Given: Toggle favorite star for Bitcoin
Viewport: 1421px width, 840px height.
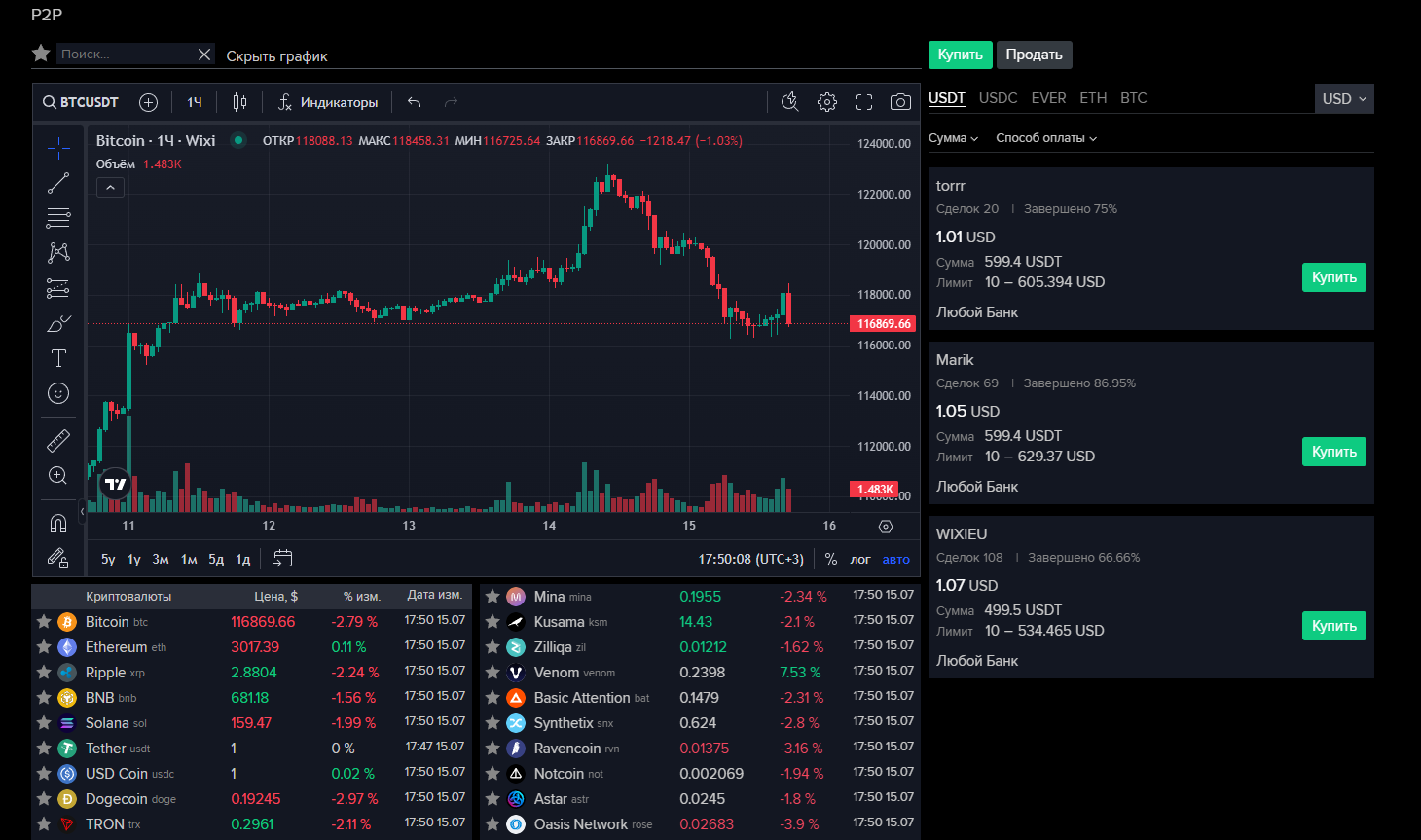Looking at the screenshot, I should pyautogui.click(x=44, y=621).
